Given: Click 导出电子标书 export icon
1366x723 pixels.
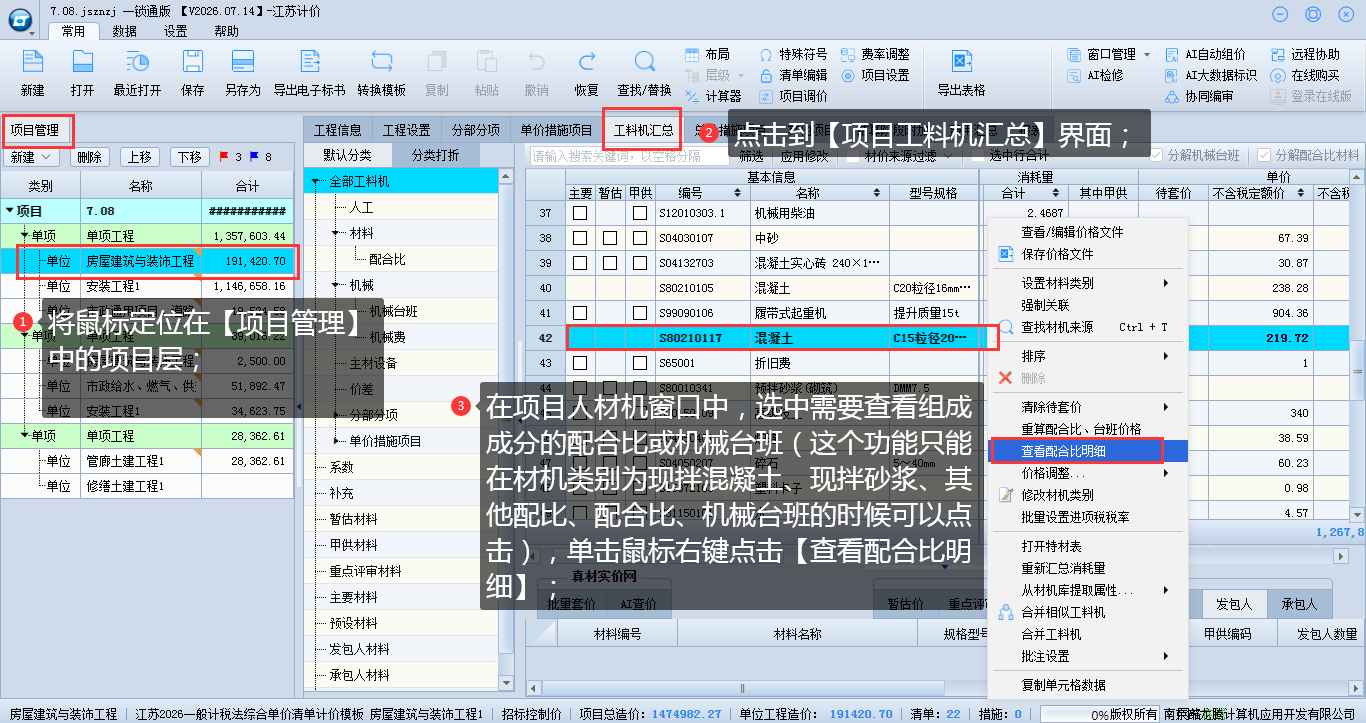Looking at the screenshot, I should pyautogui.click(x=309, y=61).
